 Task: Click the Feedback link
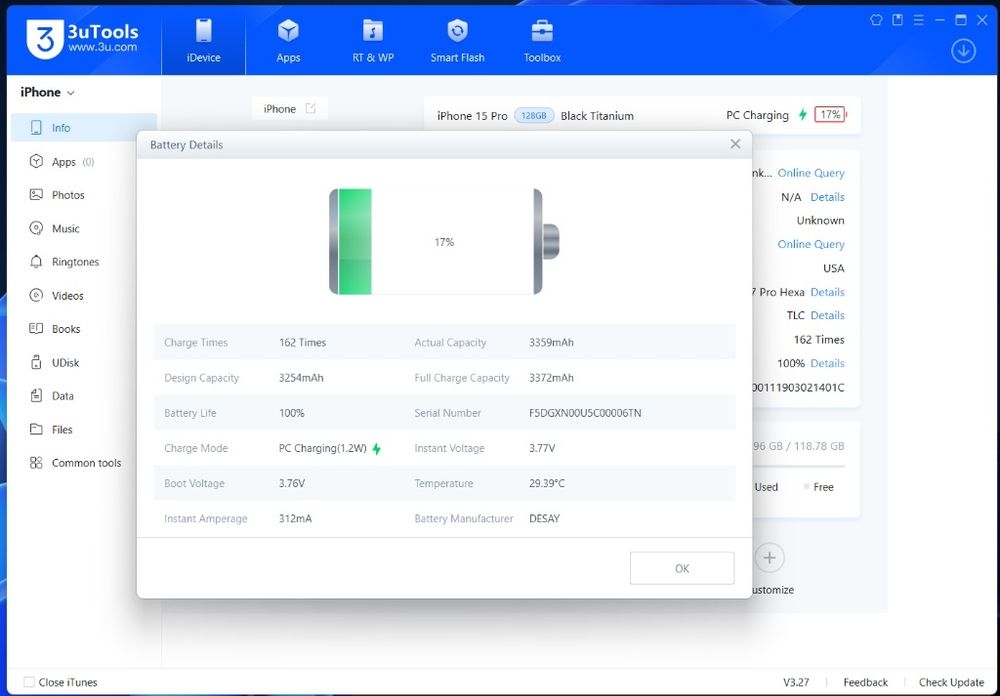pos(865,682)
